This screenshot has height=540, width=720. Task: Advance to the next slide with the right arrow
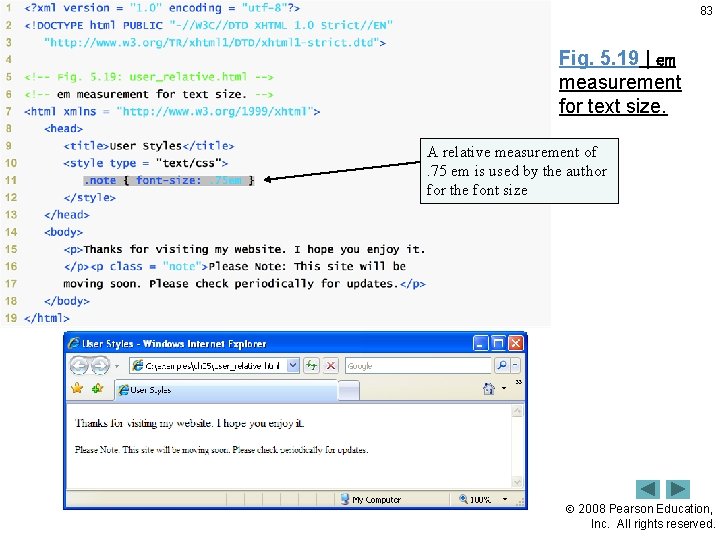click(678, 489)
